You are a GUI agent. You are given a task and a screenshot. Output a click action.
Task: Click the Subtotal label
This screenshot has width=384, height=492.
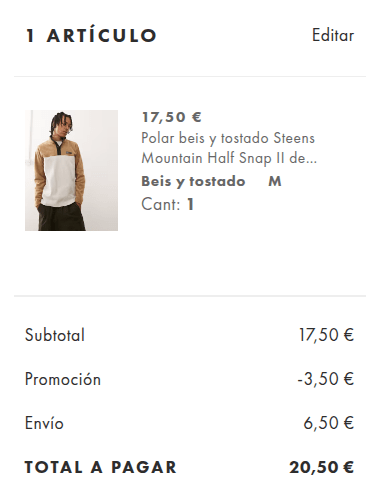(55, 335)
